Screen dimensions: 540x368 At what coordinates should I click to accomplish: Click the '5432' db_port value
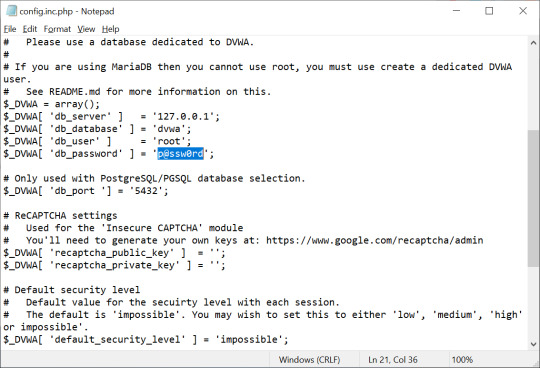tap(146, 191)
